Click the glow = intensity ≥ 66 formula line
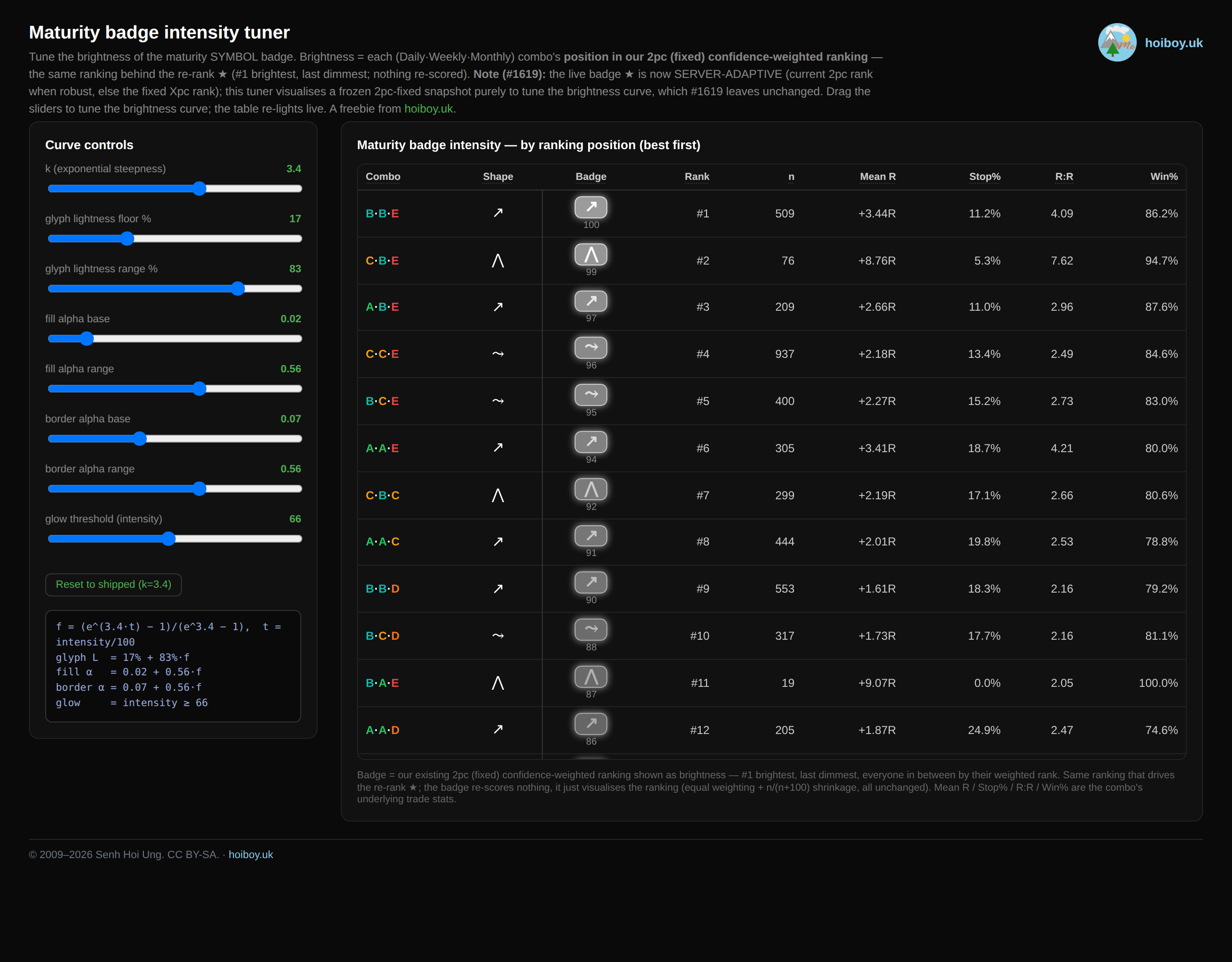1232x962 pixels. (x=131, y=703)
